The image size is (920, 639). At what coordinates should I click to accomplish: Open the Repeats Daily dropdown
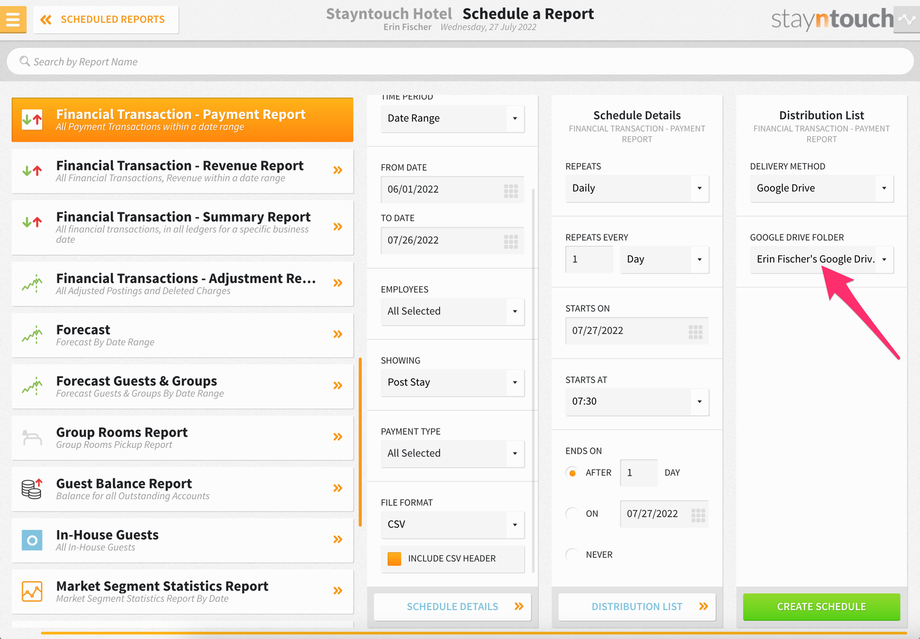637,188
